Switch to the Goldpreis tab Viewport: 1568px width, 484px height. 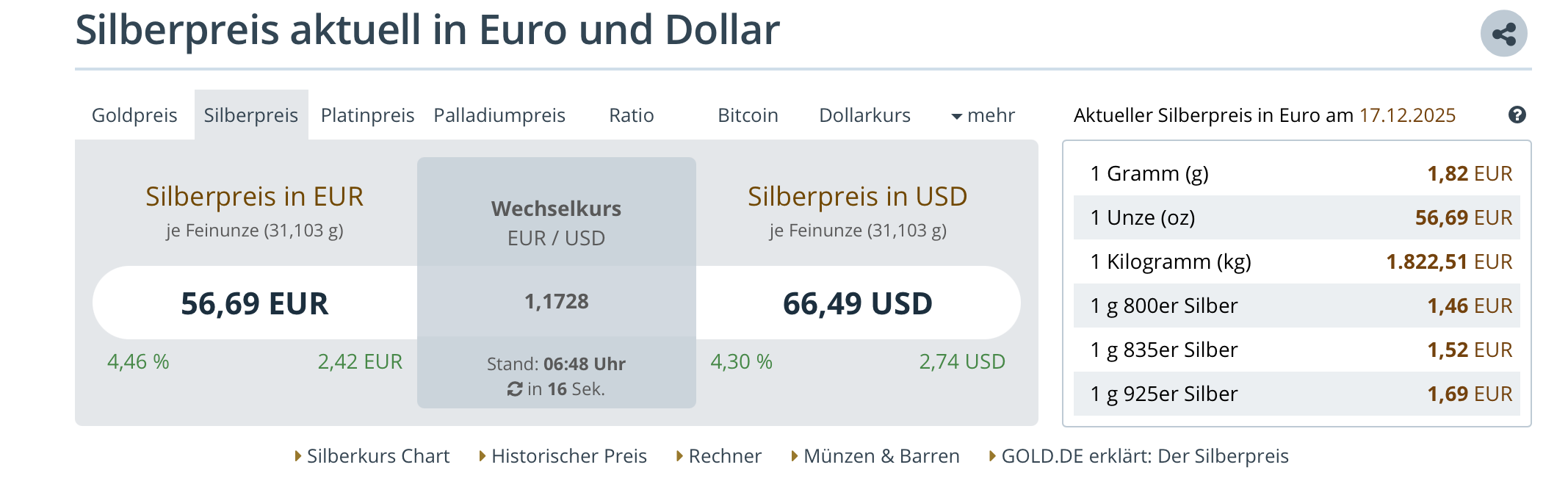134,115
